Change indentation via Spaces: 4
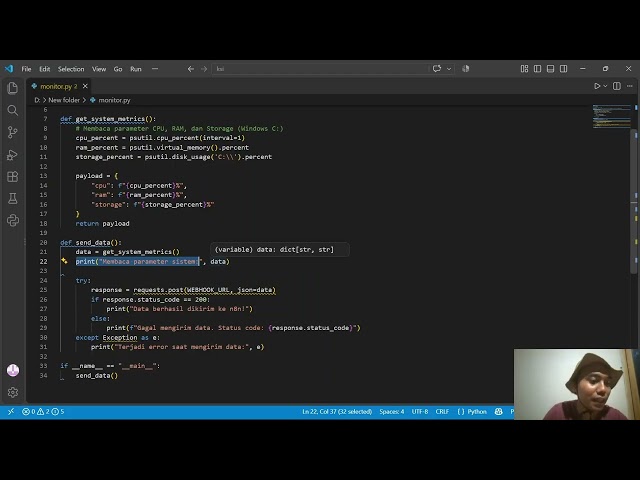The width and height of the screenshot is (640, 480). coord(391,411)
